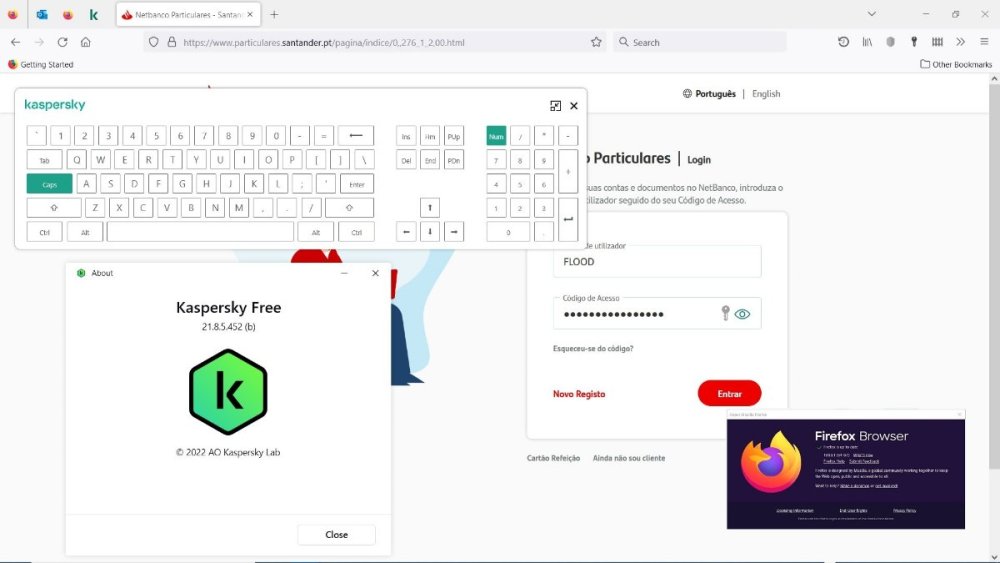Screen dimensions: 1000x563
Task: Switch to pinned Outlook tab
Action: 42,14
